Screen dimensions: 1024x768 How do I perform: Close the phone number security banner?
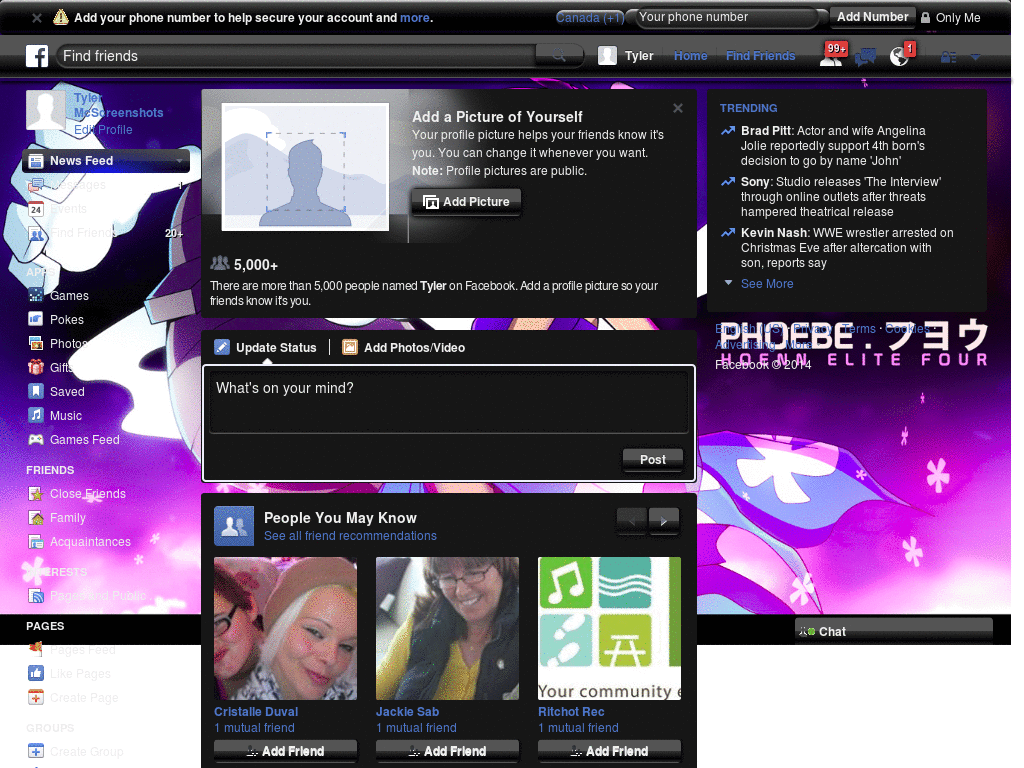37,18
